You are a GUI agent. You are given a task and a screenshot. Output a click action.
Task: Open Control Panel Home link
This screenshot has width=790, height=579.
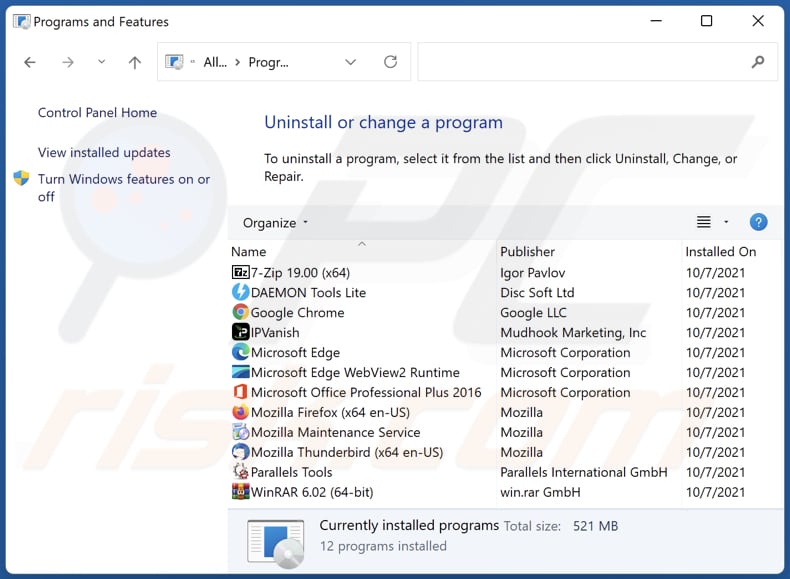pos(97,113)
